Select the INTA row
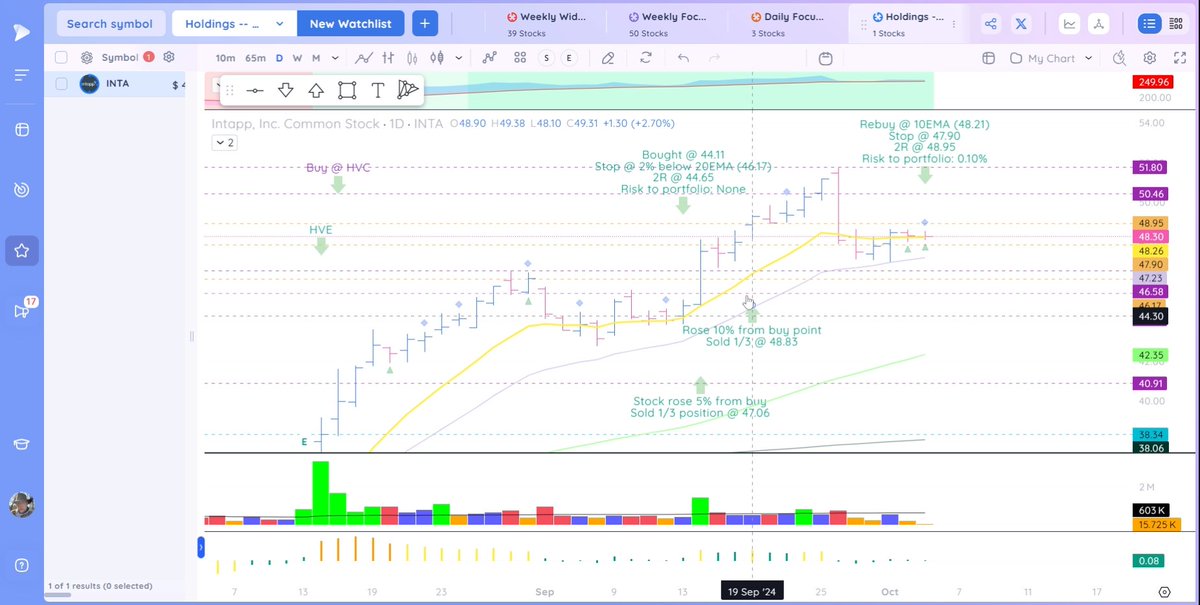 click(x=118, y=84)
